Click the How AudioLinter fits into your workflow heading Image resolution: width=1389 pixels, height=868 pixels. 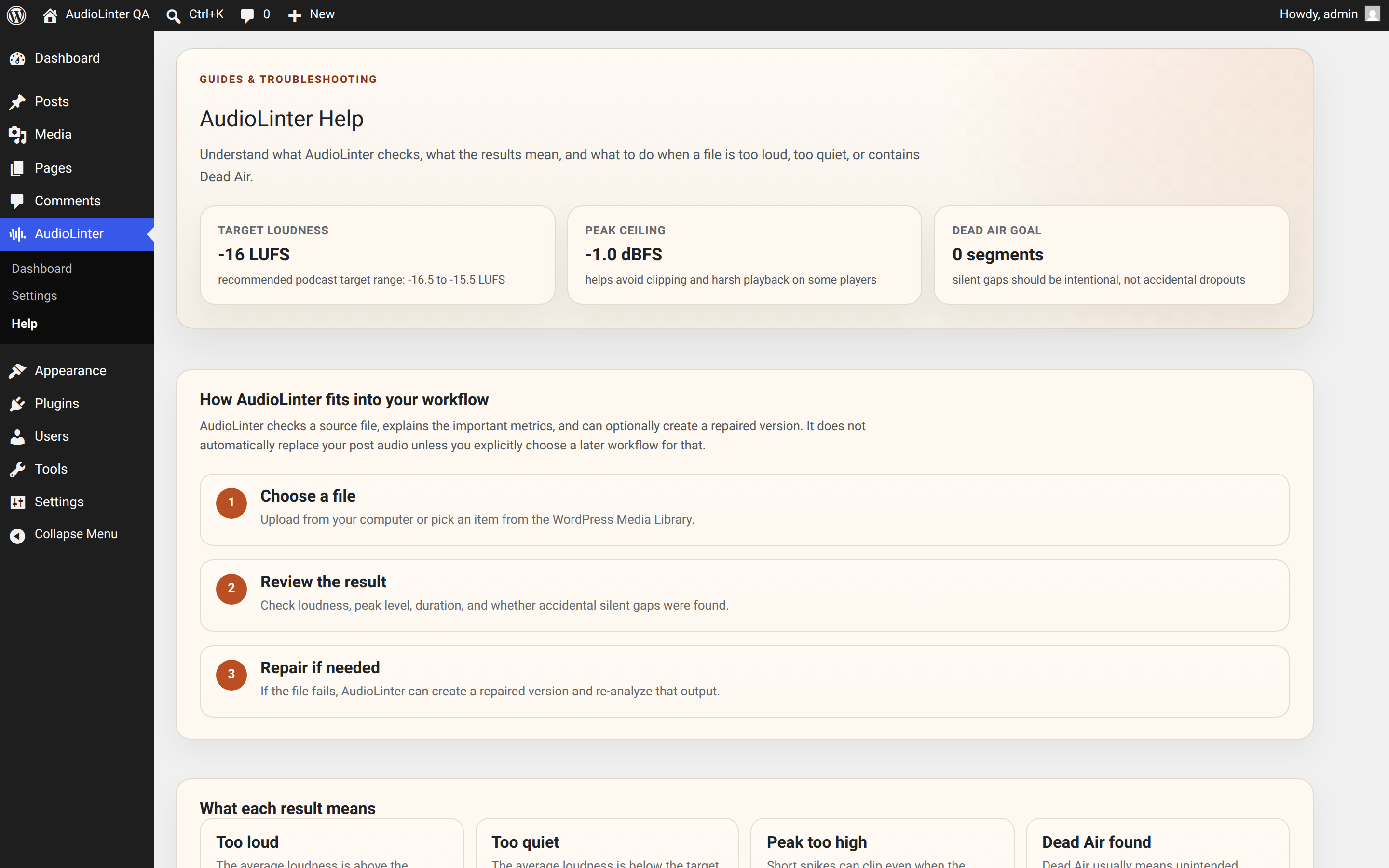click(x=344, y=400)
